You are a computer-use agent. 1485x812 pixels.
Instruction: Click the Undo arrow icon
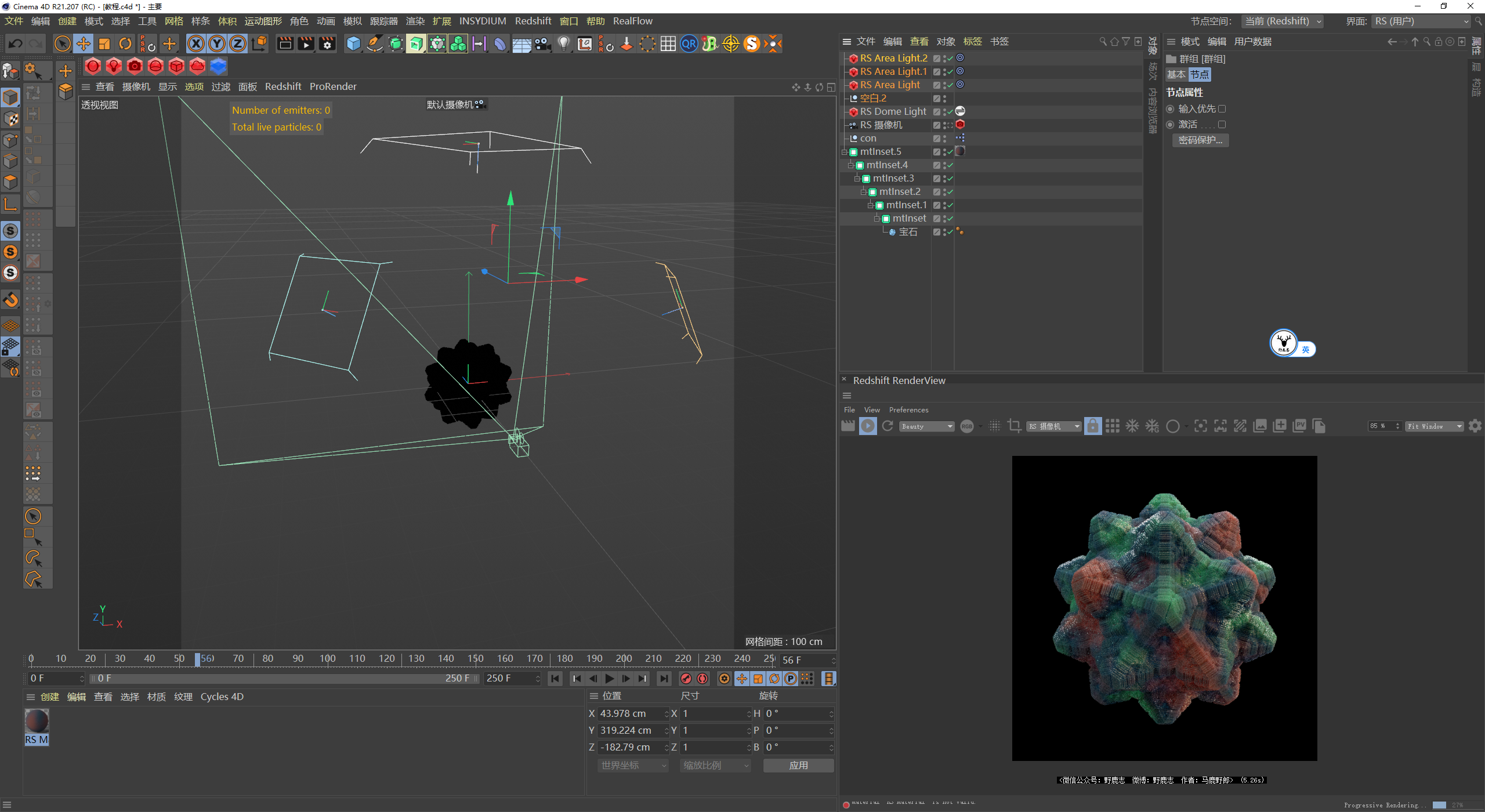[16, 43]
